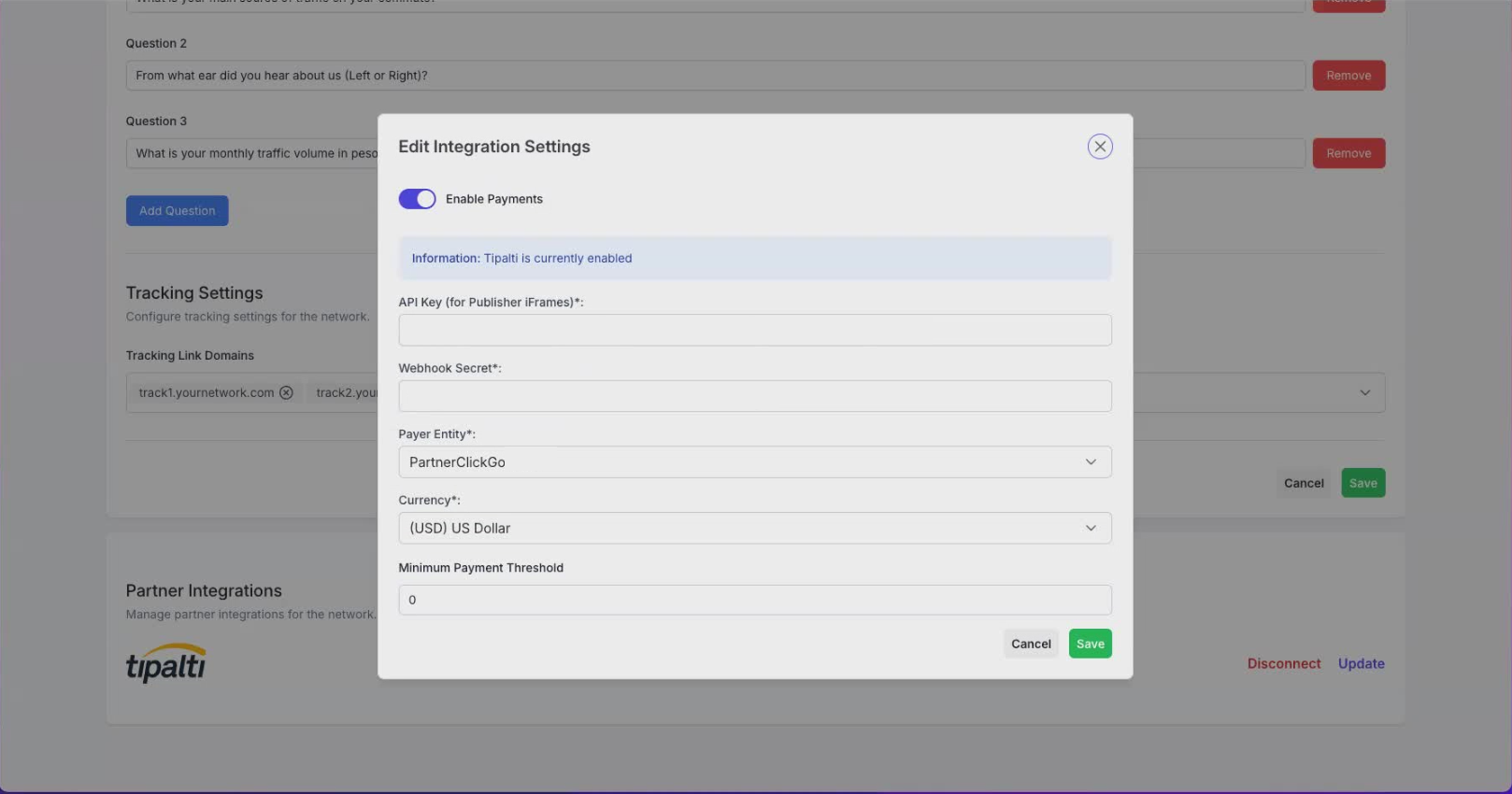The width and height of the screenshot is (1512, 794).
Task: Open the Payer Entity dropdown
Action: pos(754,462)
